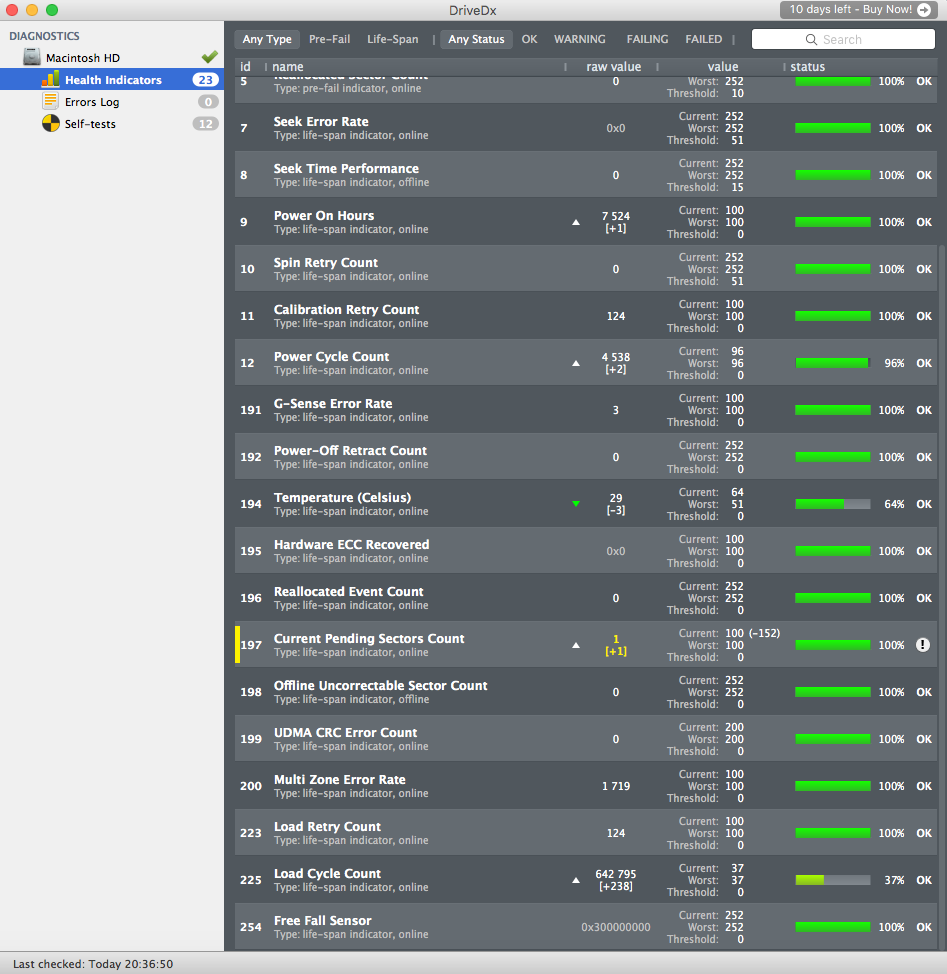This screenshot has height=974, width=947.
Task: Click arrow icon in Buy Now button
Action: (x=924, y=9)
